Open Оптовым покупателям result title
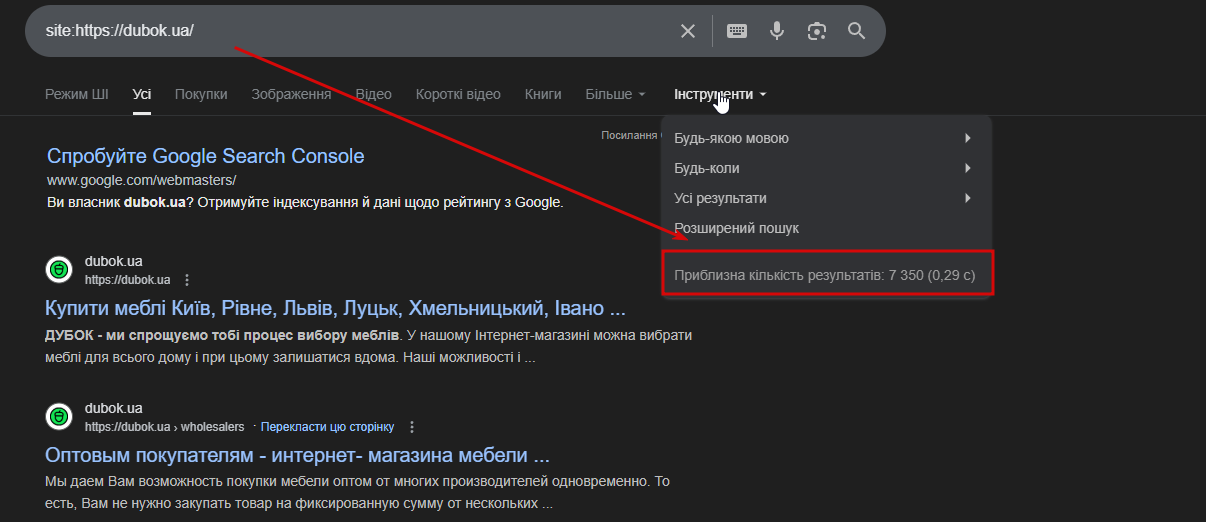The width and height of the screenshot is (1206, 522). pyautogui.click(x=298, y=455)
